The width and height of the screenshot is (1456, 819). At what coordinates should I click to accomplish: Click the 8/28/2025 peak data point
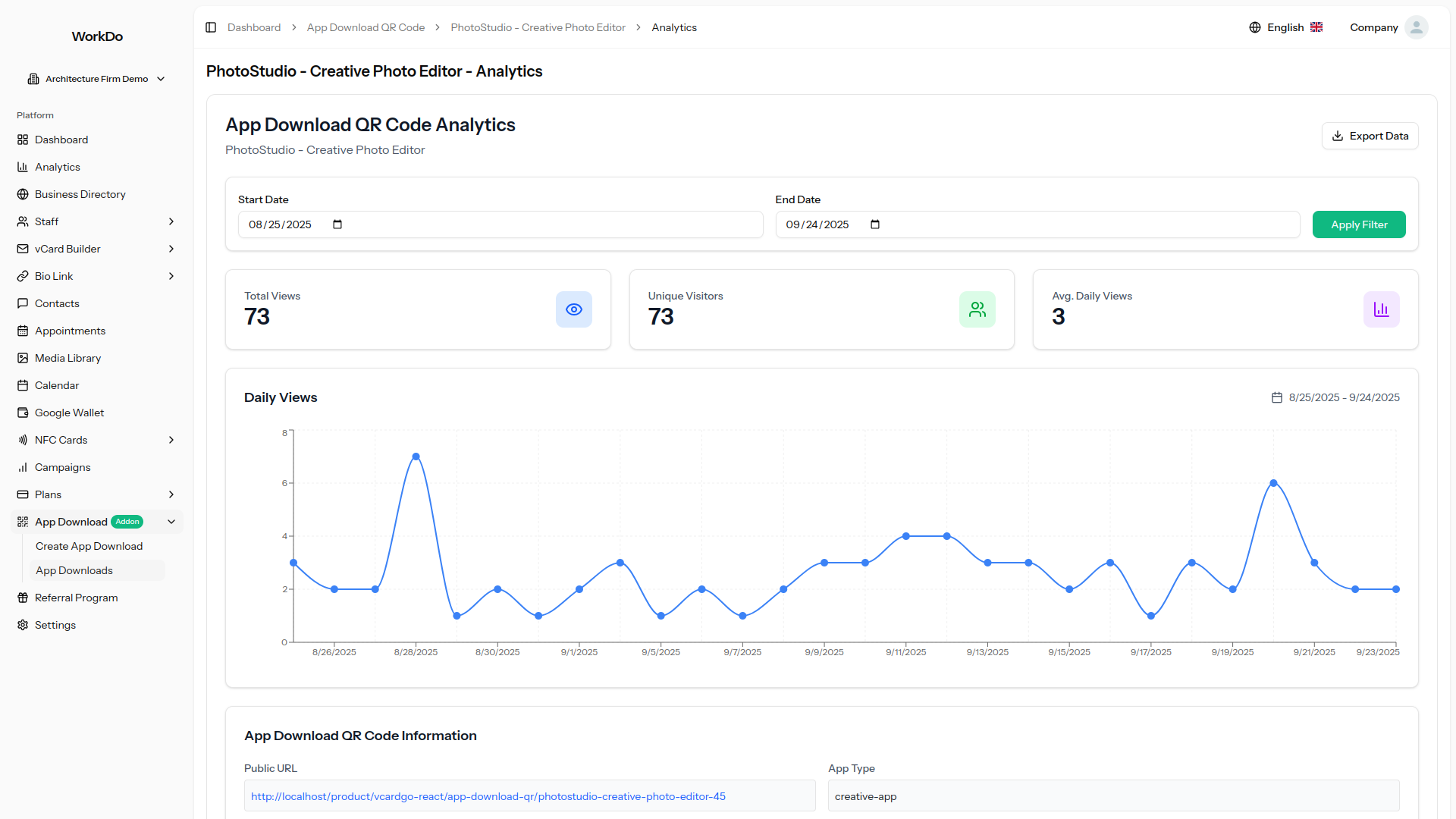point(416,457)
